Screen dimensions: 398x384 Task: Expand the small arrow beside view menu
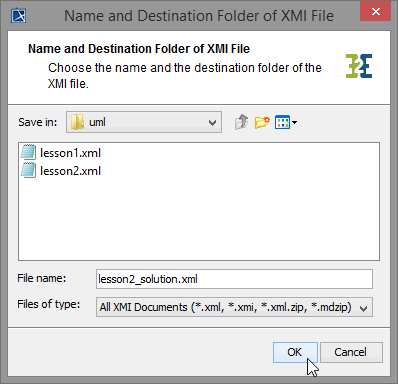point(294,122)
